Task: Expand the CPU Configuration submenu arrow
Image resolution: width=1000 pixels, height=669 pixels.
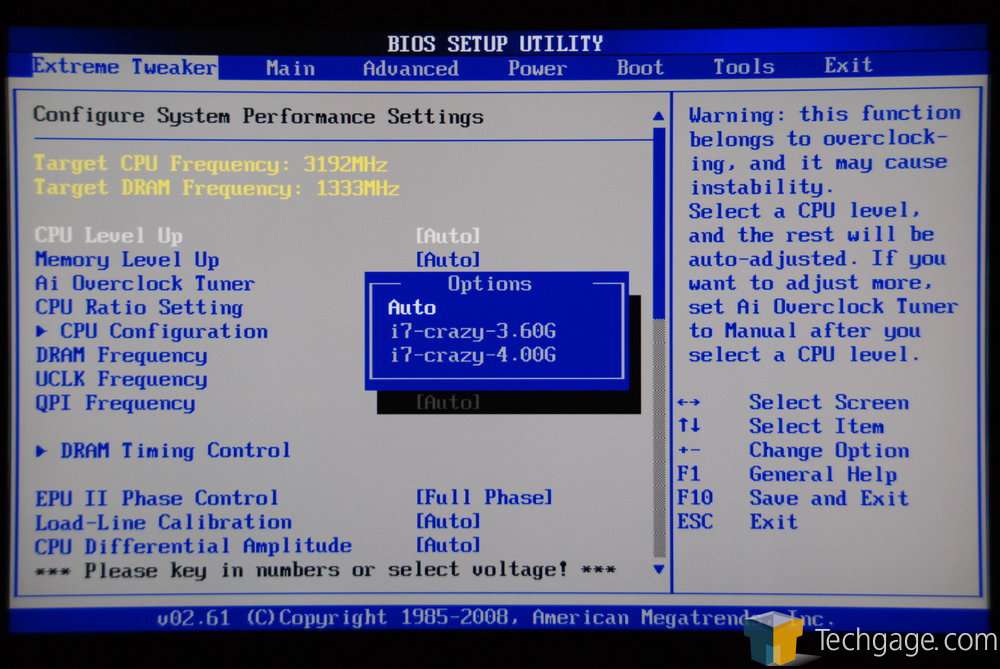Action: coord(41,331)
